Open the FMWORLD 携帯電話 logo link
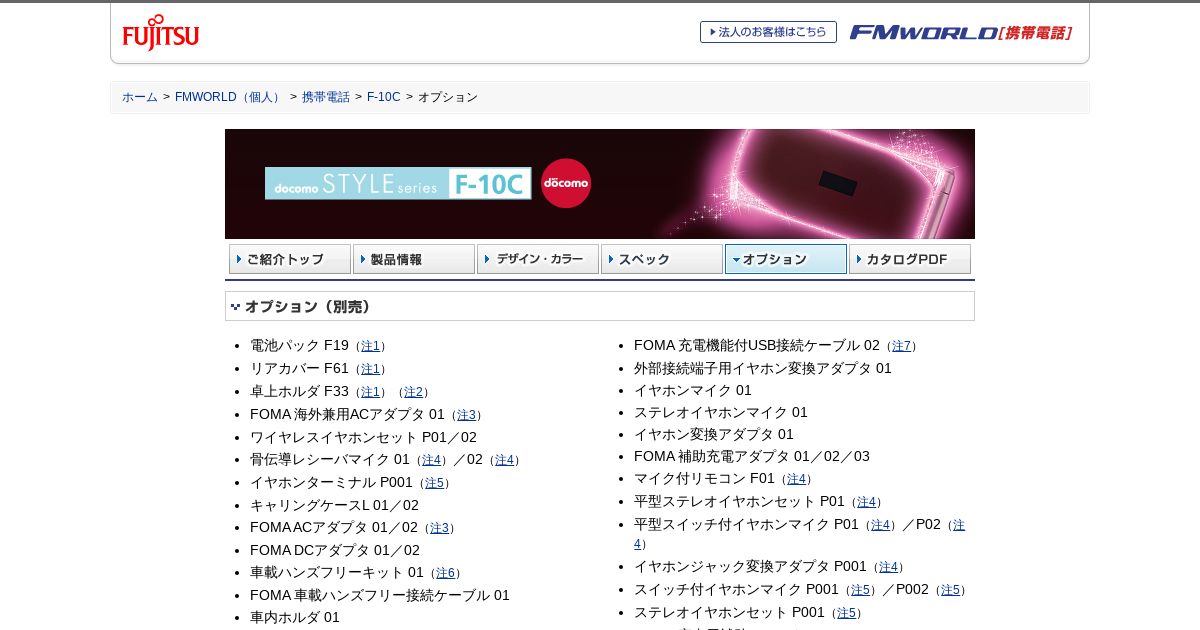Screen dimensions: 1200x630 961,32
